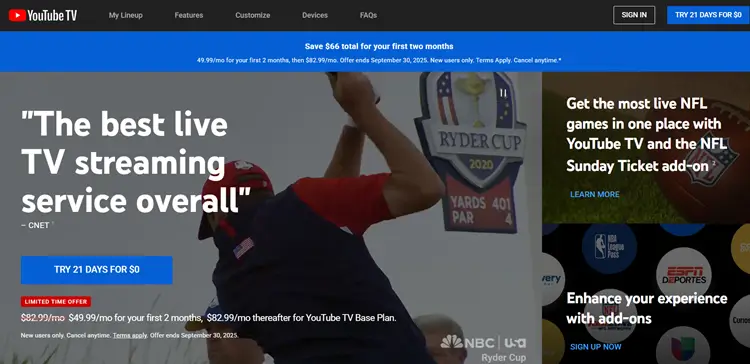
Task: Click the best live TV streaming quote
Action: 136,163
